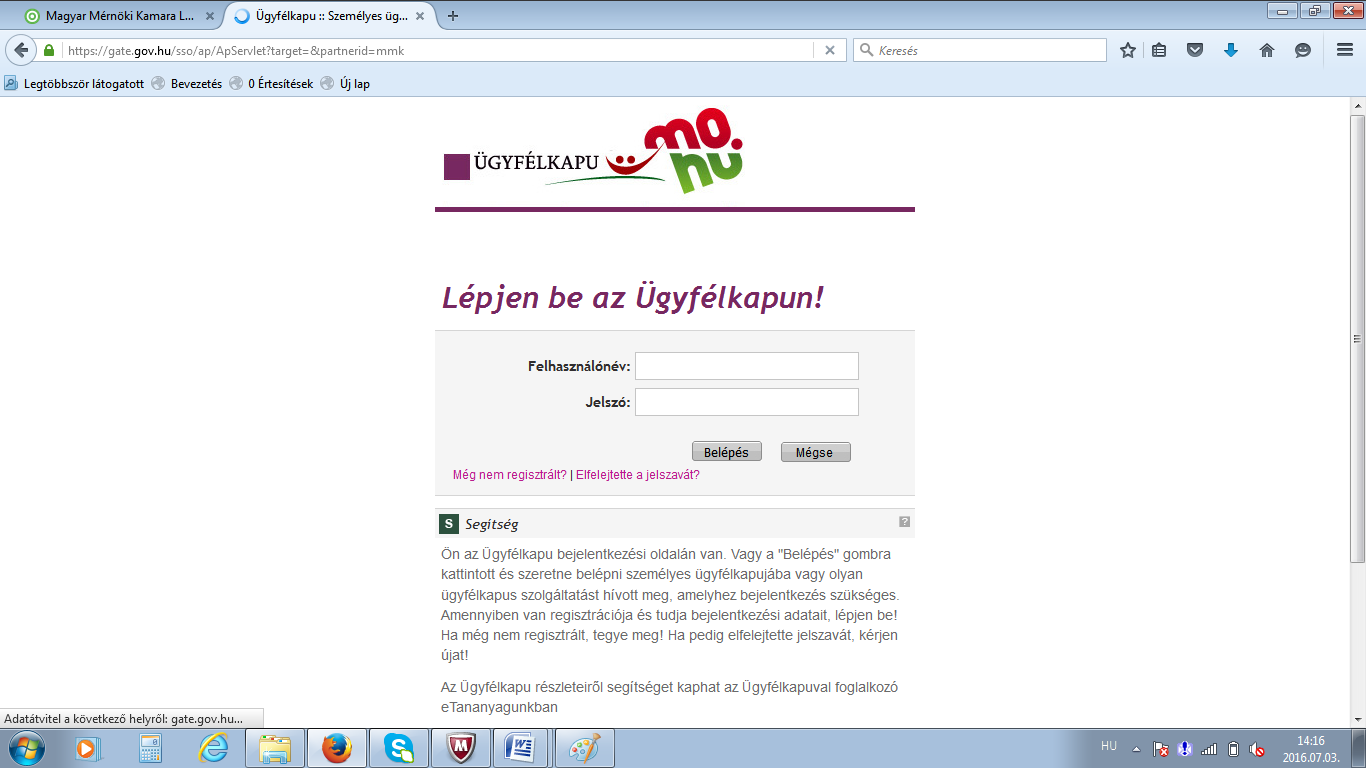Click the Action Center flag tray icon
1366x768 pixels.
pyautogui.click(x=1161, y=748)
